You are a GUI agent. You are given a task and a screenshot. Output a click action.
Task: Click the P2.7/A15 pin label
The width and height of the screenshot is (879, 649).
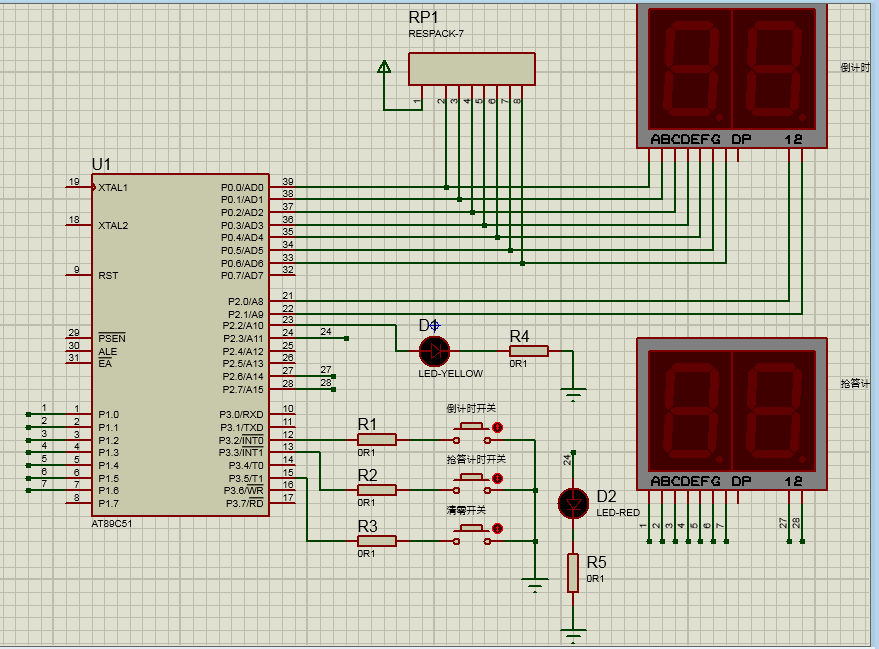pyautogui.click(x=243, y=390)
